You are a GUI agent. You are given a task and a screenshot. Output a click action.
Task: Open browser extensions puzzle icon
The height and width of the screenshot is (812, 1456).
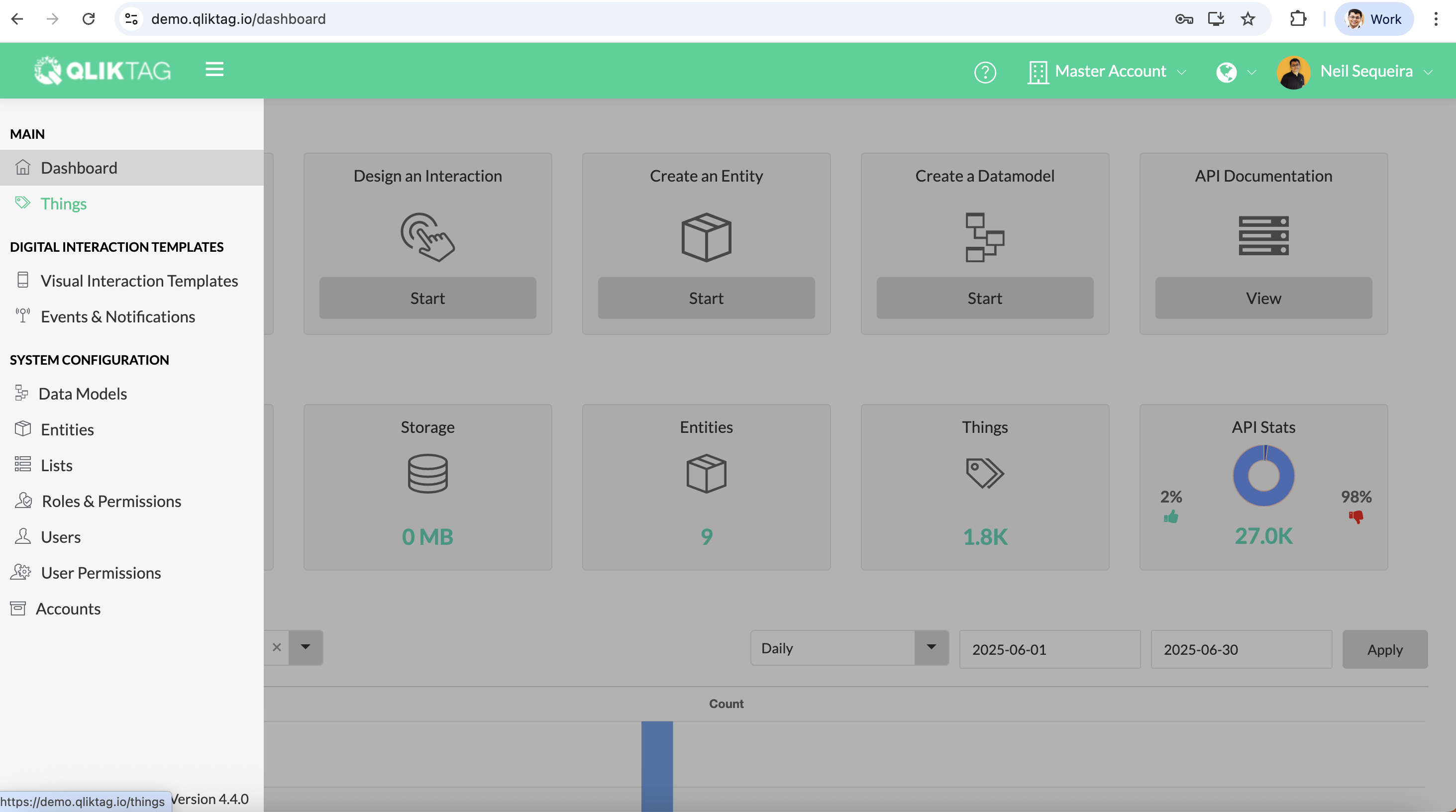click(x=1298, y=19)
